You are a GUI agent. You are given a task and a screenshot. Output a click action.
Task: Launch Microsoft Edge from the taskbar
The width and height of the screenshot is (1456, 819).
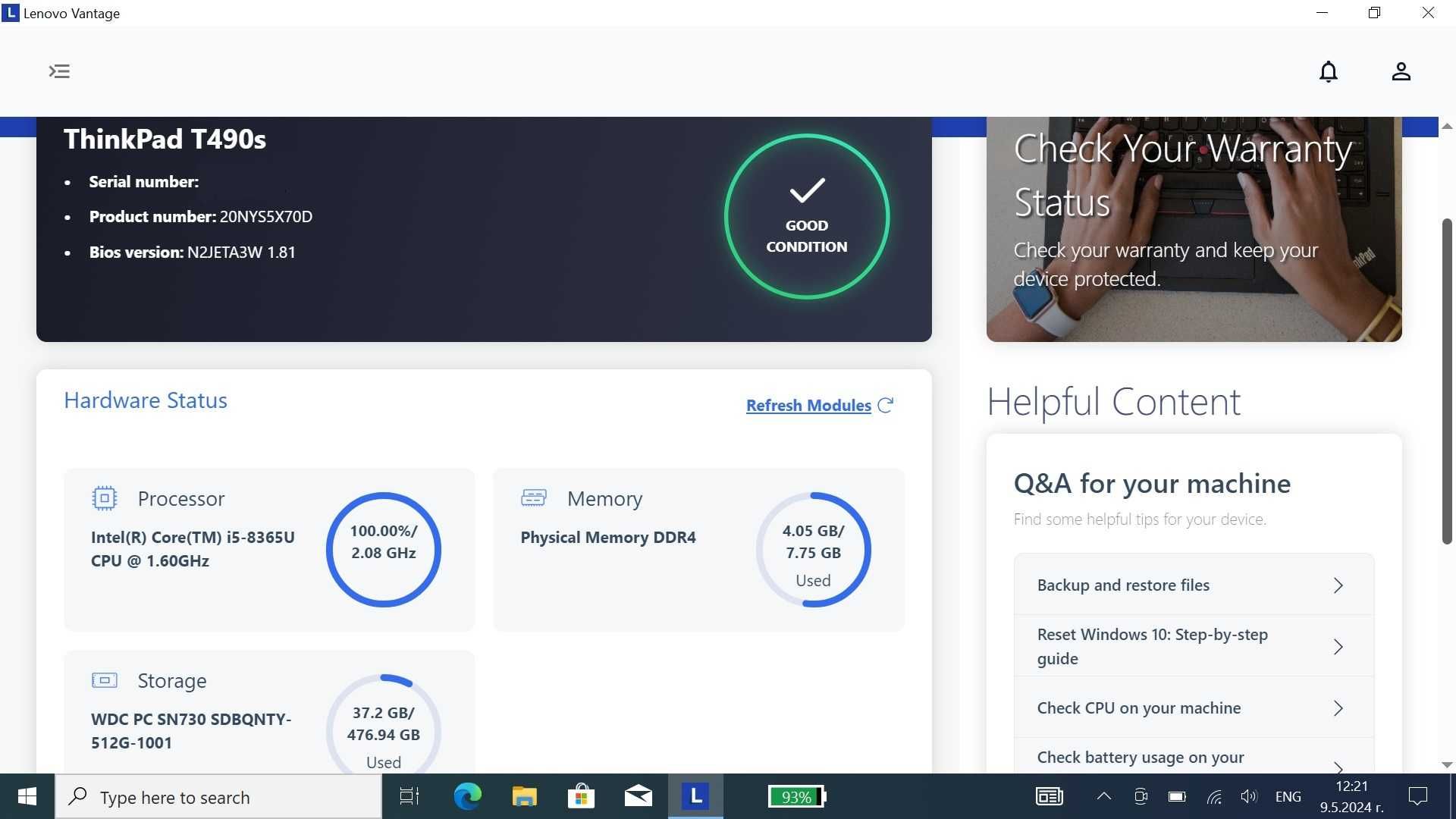[467, 796]
